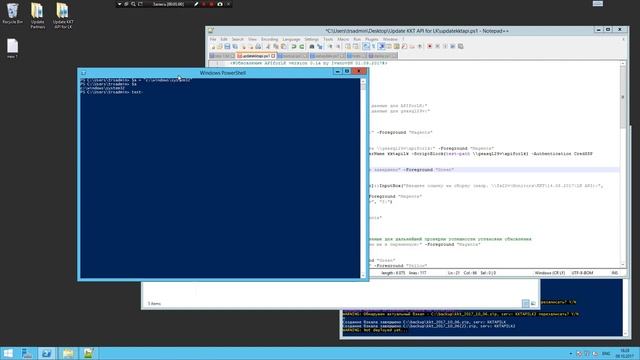Click the Save icon in Notepad++ toolbar
Screen dimensions: 640x360
pos(227,47)
